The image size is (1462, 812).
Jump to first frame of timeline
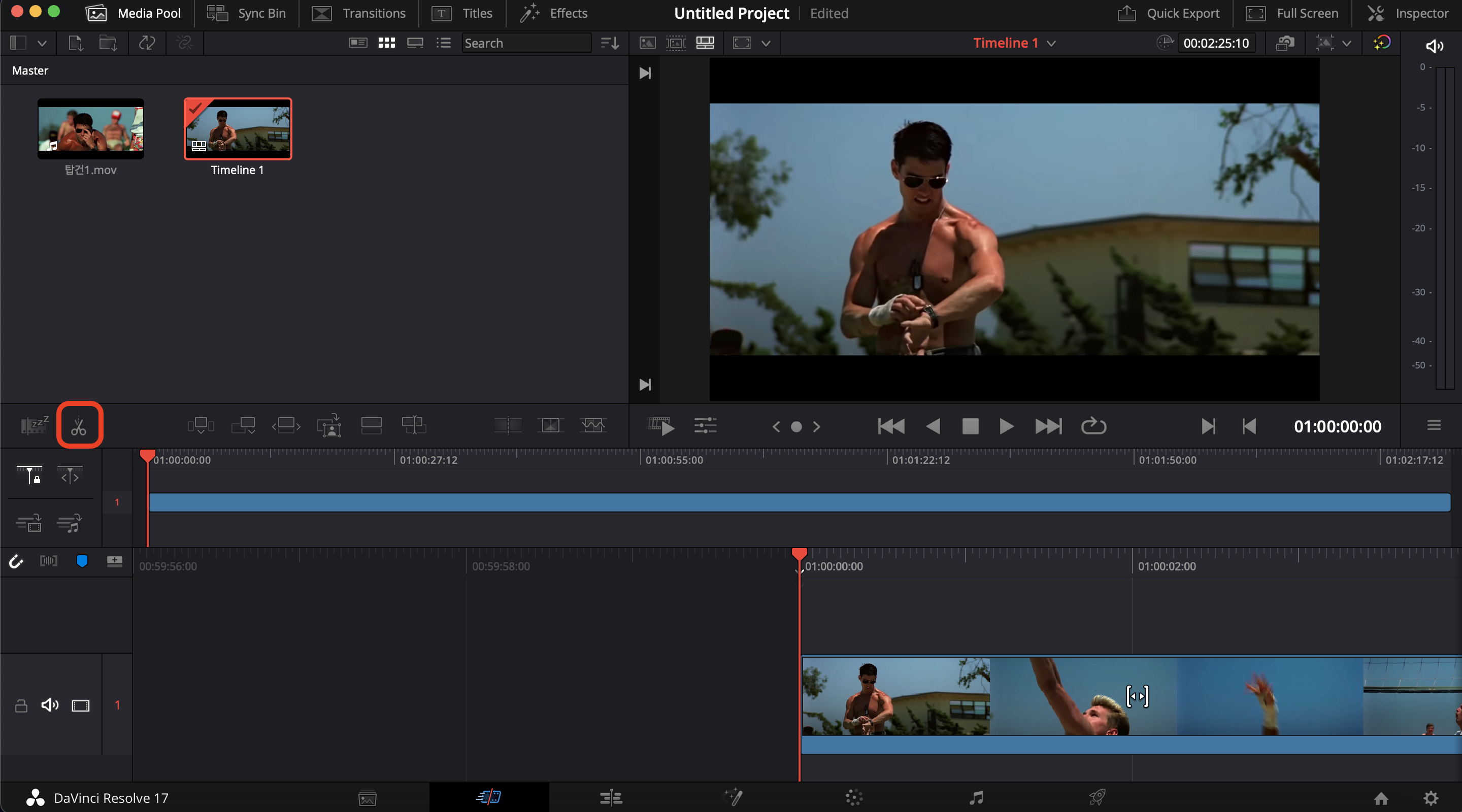tap(891, 426)
